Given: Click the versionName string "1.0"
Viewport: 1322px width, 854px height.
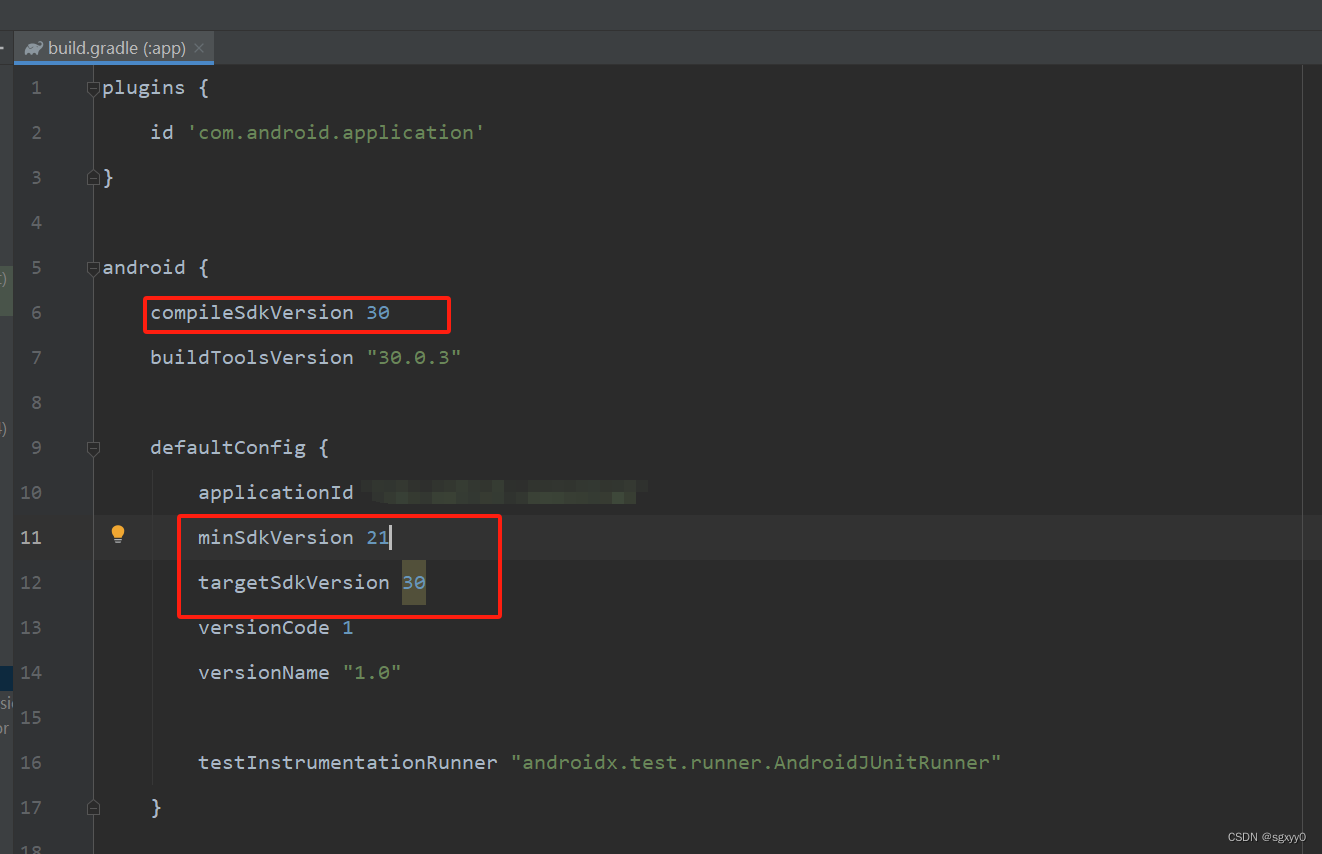Looking at the screenshot, I should point(372,672).
